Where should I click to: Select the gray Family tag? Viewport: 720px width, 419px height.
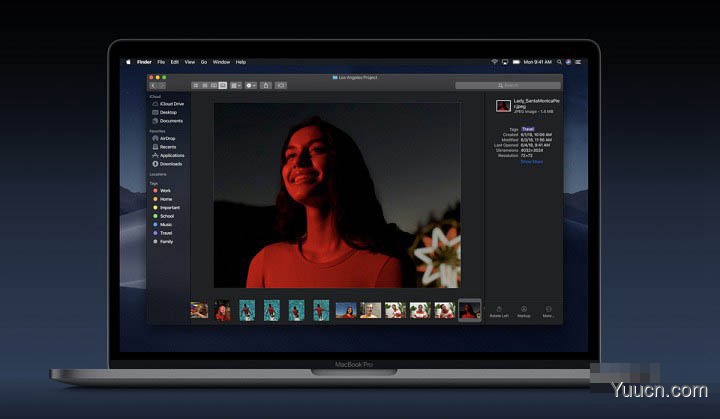163,242
